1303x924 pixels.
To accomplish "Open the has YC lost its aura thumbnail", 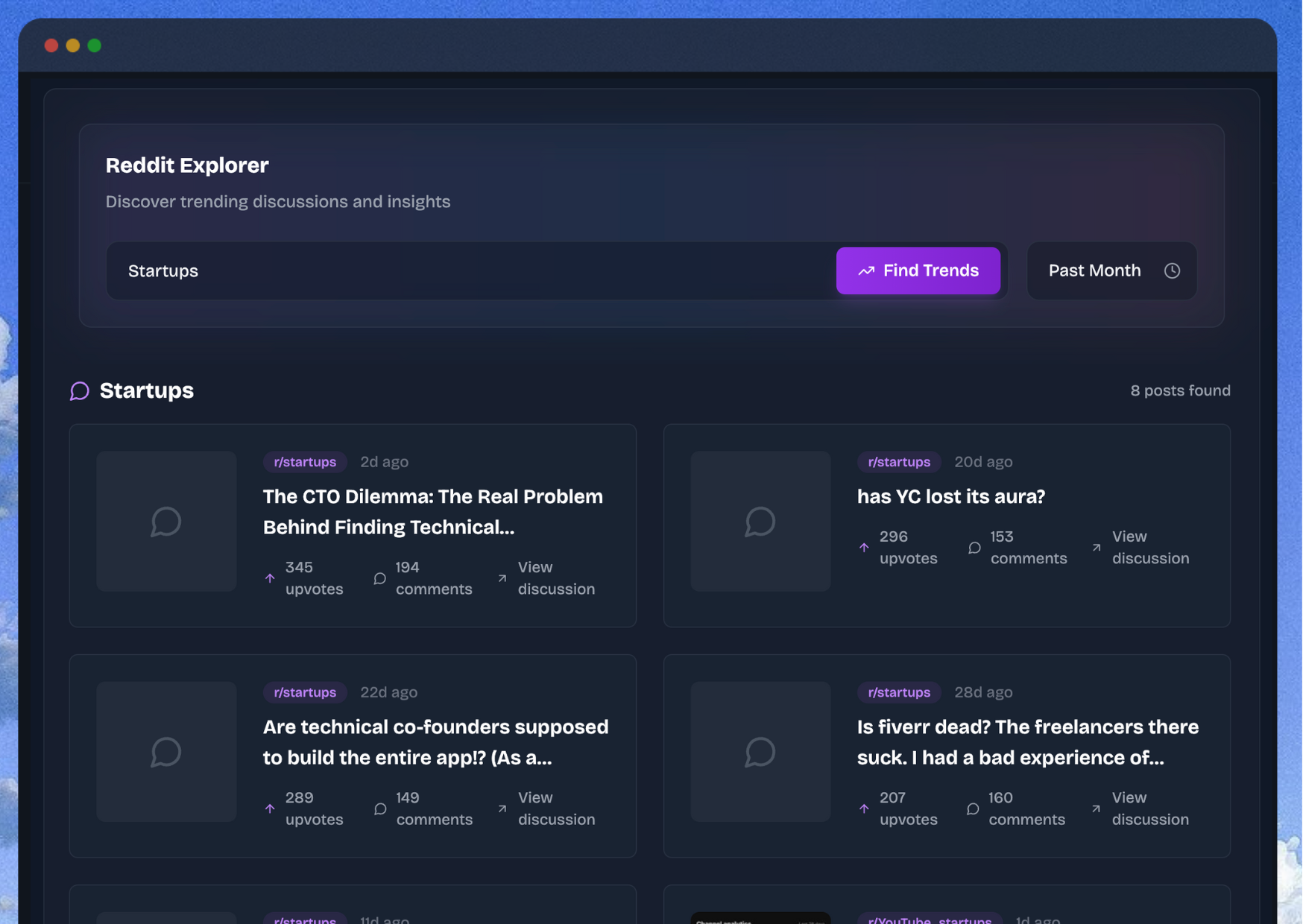I will 760,521.
